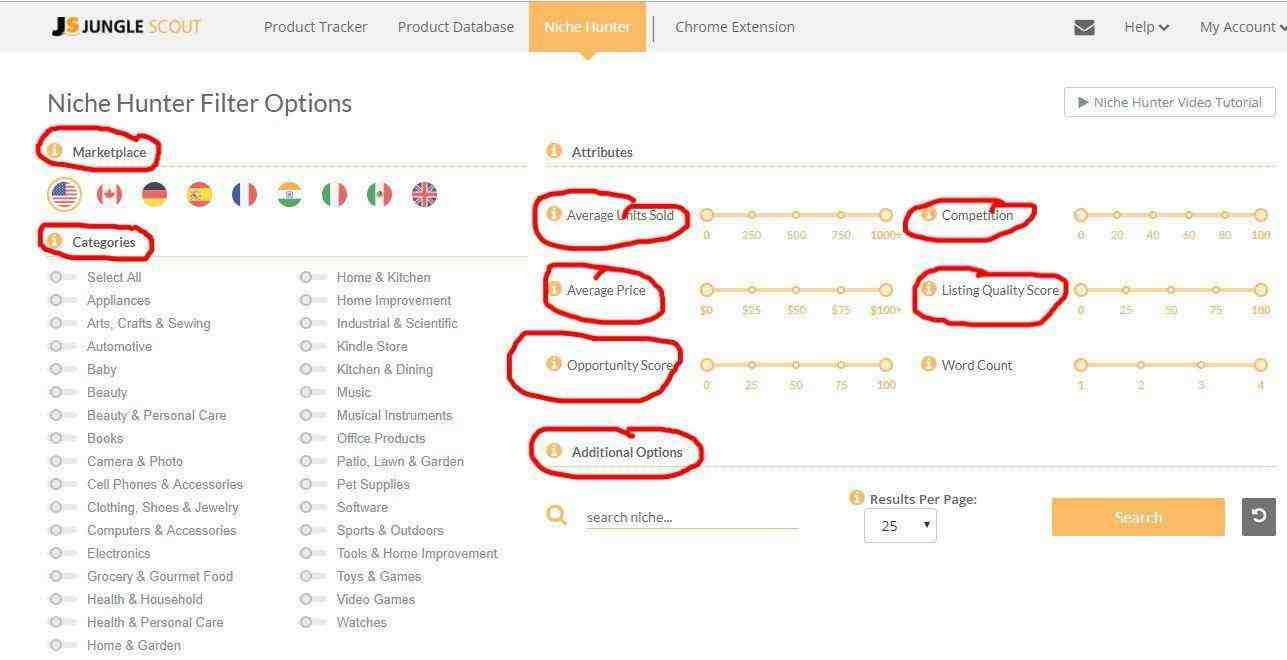
Task: Click info icon beside Average Price
Action: [553, 289]
